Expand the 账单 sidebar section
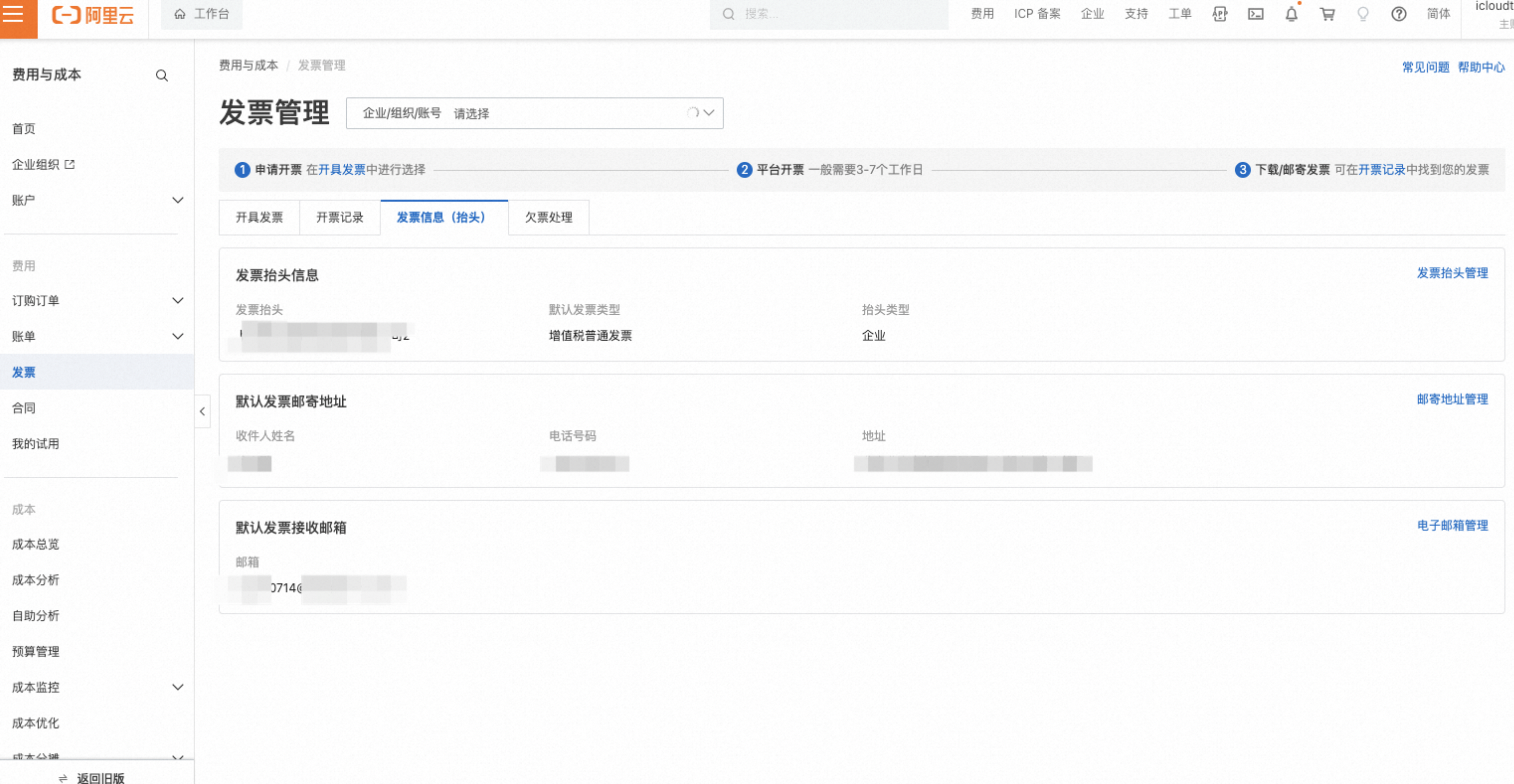Image resolution: width=1514 pixels, height=784 pixels. click(97, 337)
